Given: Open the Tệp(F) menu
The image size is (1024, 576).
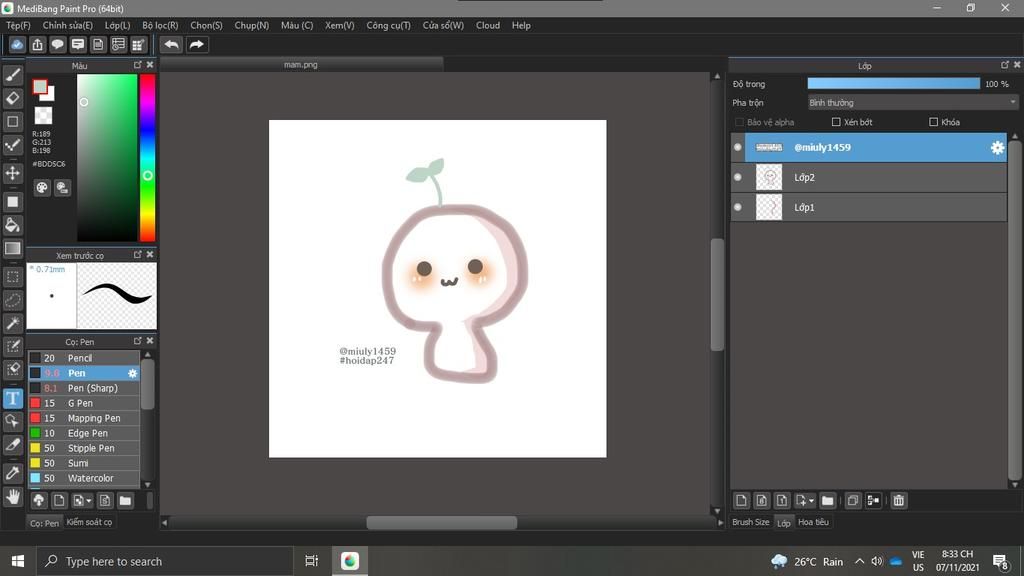Looking at the screenshot, I should 18,25.
